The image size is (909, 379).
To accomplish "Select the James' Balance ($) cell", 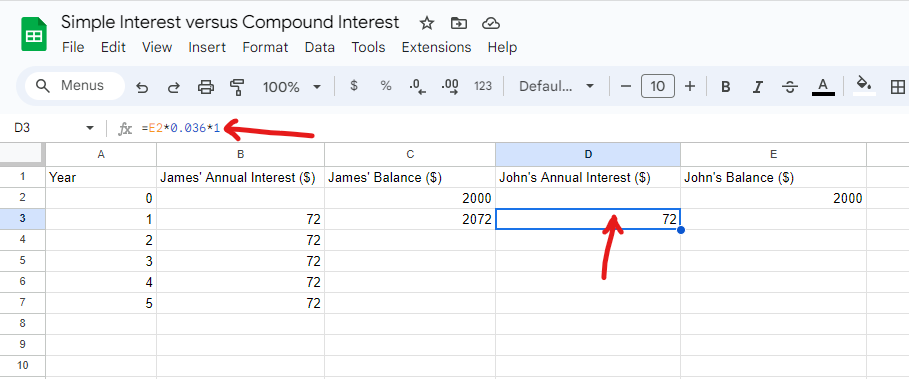I will click(x=410, y=177).
